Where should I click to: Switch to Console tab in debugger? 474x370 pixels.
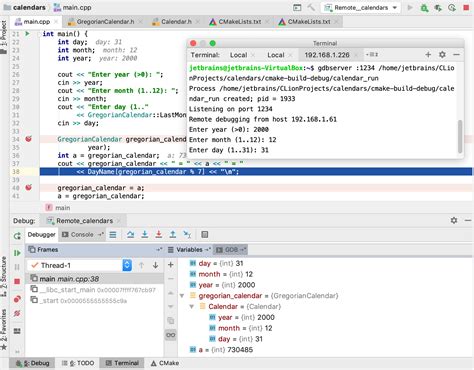click(82, 235)
